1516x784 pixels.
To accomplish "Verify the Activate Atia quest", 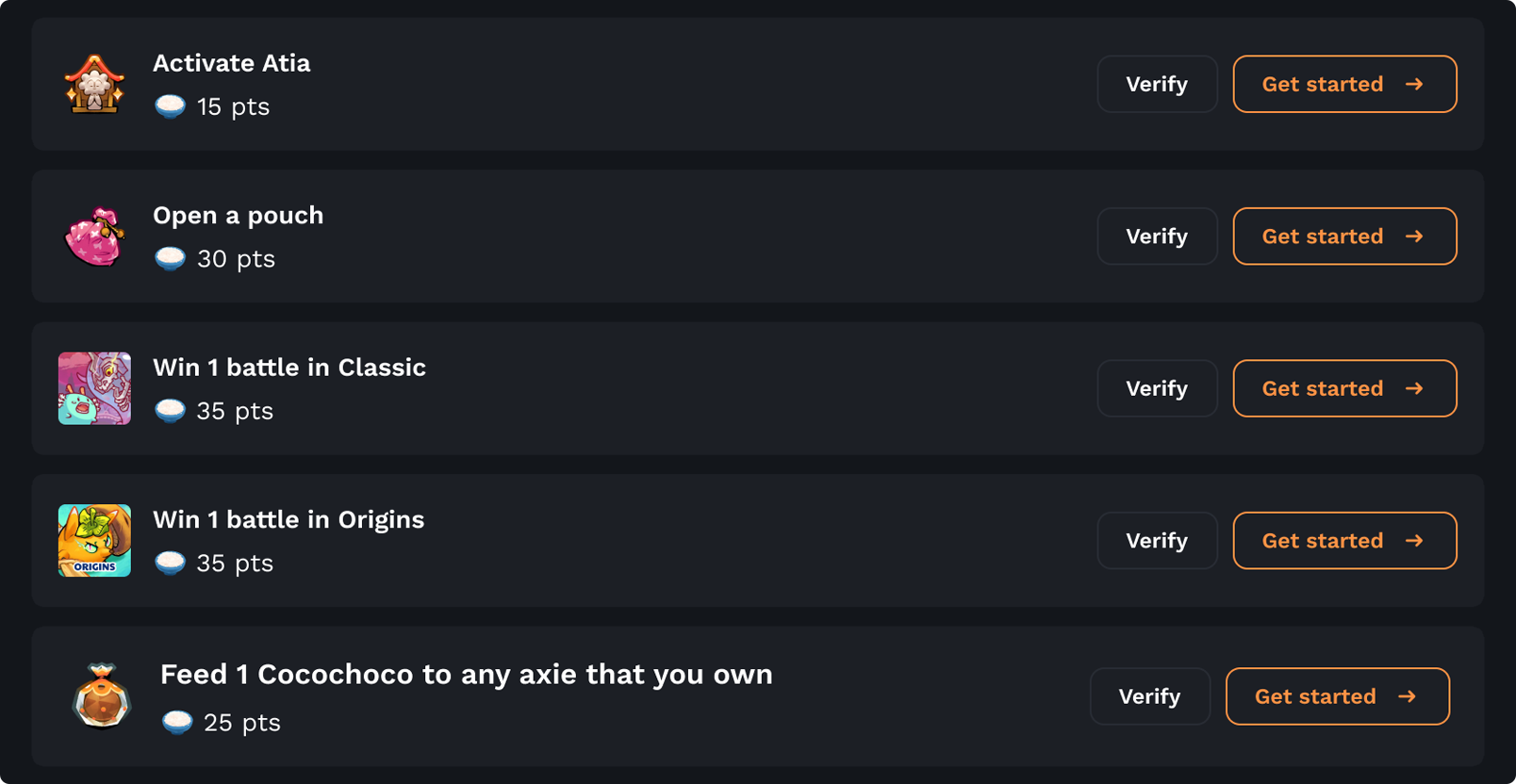I will click(1157, 84).
